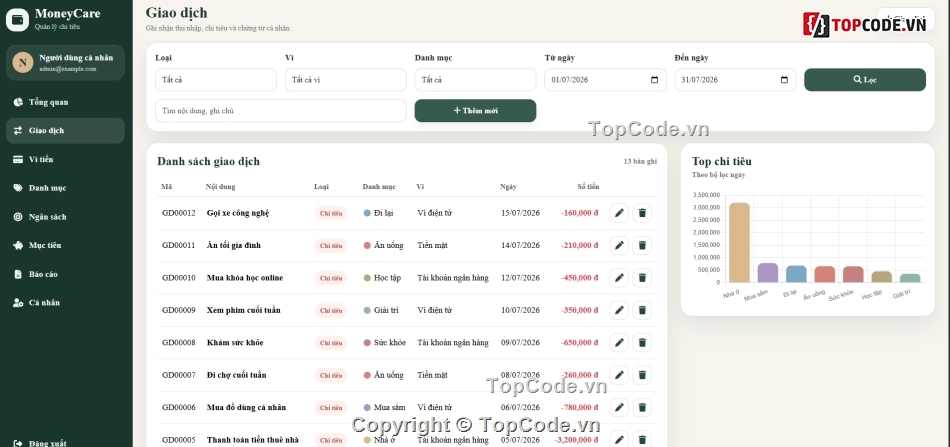
Task: Open the Danh mục filter dropdown
Action: click(x=475, y=80)
